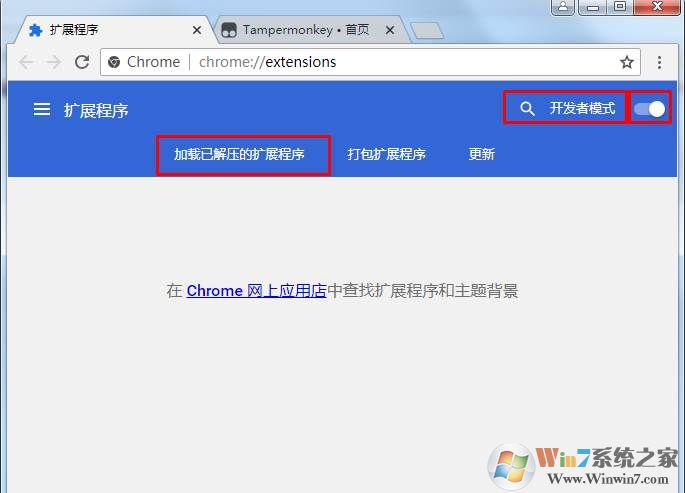This screenshot has width=685, height=493.
Task: Click 加载已解压的扩展程序 button
Action: [239, 154]
